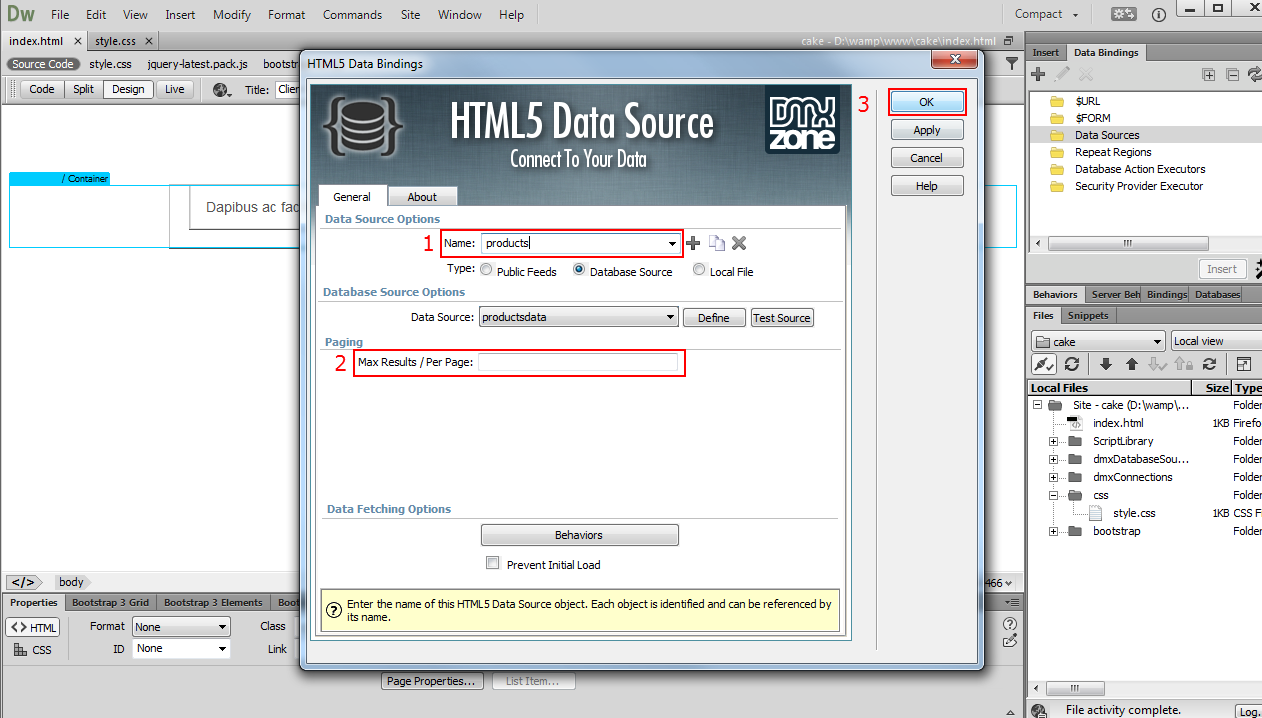
Task: Open the Commands menu
Action: click(352, 15)
